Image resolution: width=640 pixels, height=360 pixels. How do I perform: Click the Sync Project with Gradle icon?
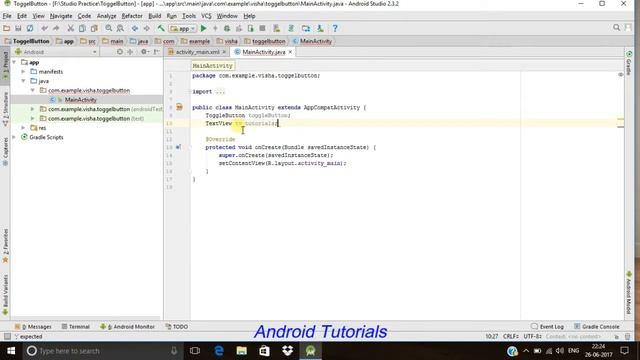(x=291, y=28)
